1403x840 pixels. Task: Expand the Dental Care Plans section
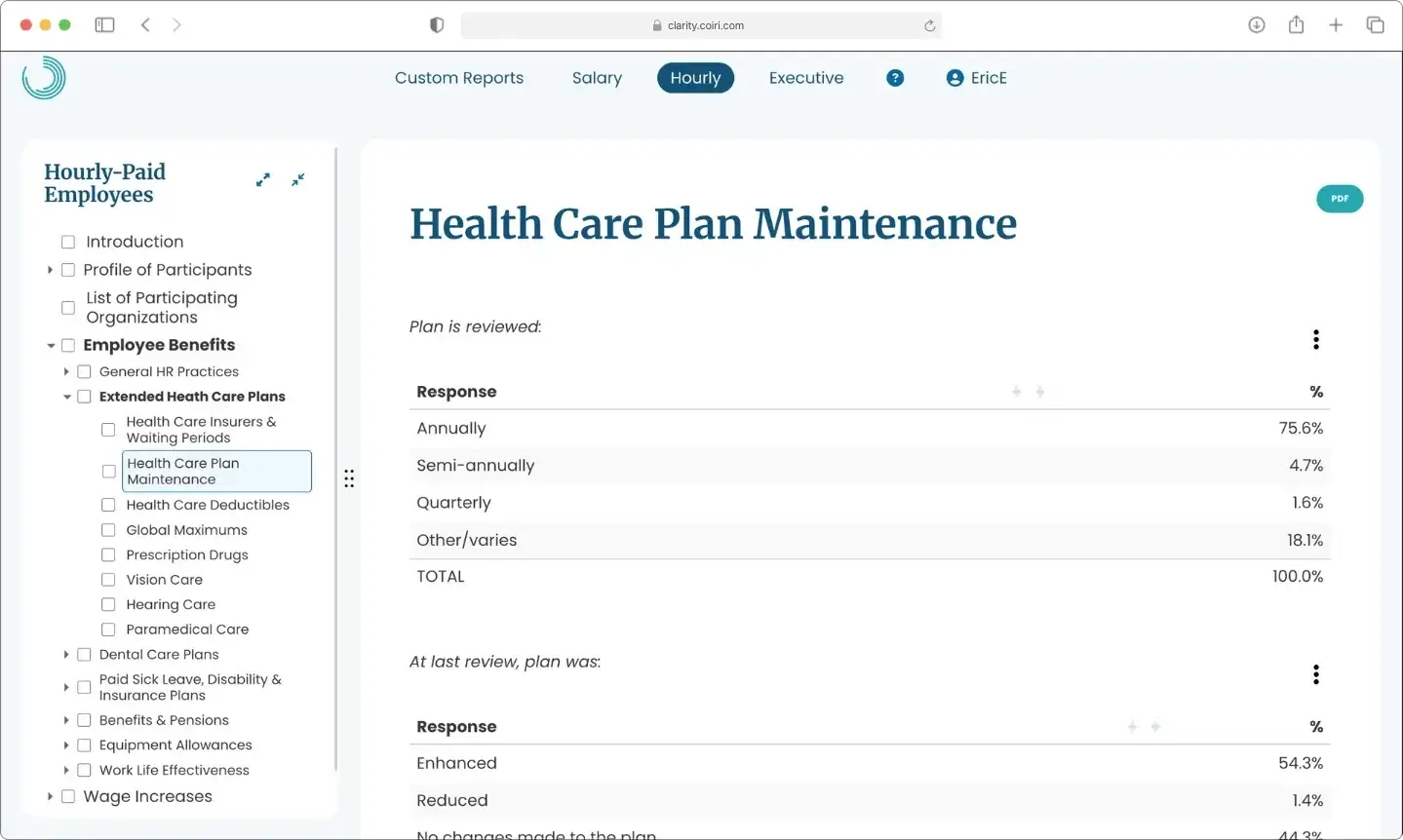click(x=65, y=654)
